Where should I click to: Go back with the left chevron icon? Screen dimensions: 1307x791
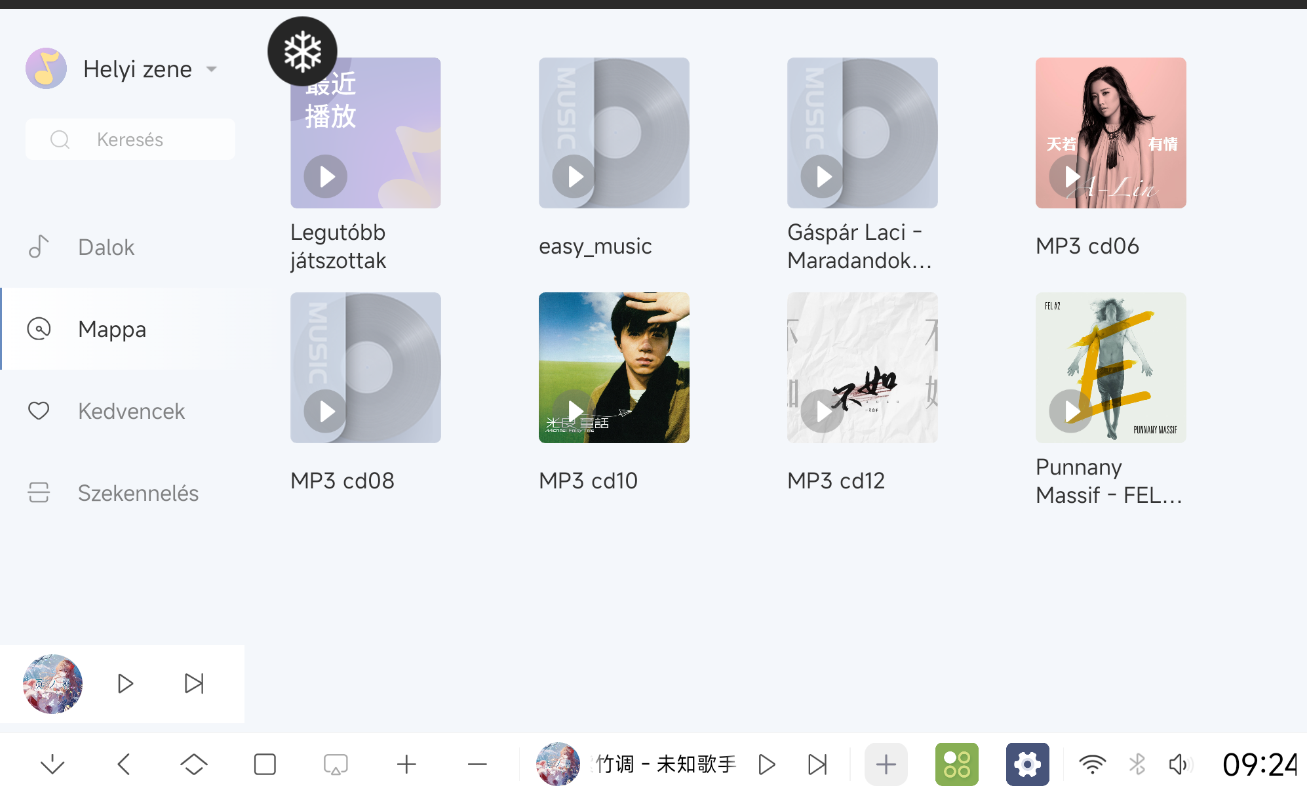(x=124, y=765)
